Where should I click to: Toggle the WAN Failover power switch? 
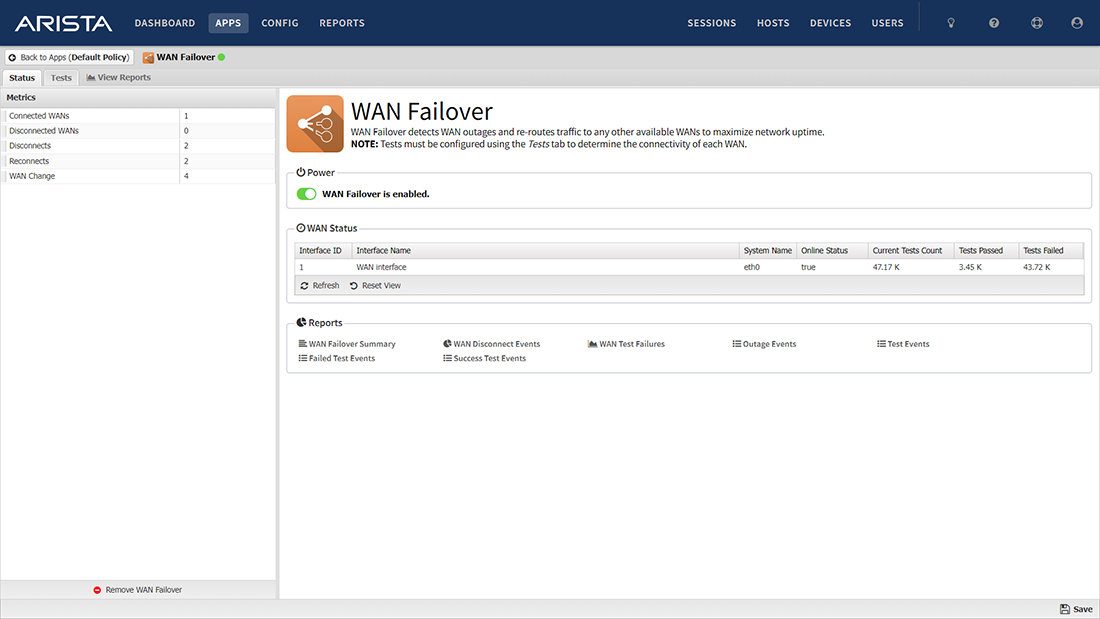pos(306,194)
